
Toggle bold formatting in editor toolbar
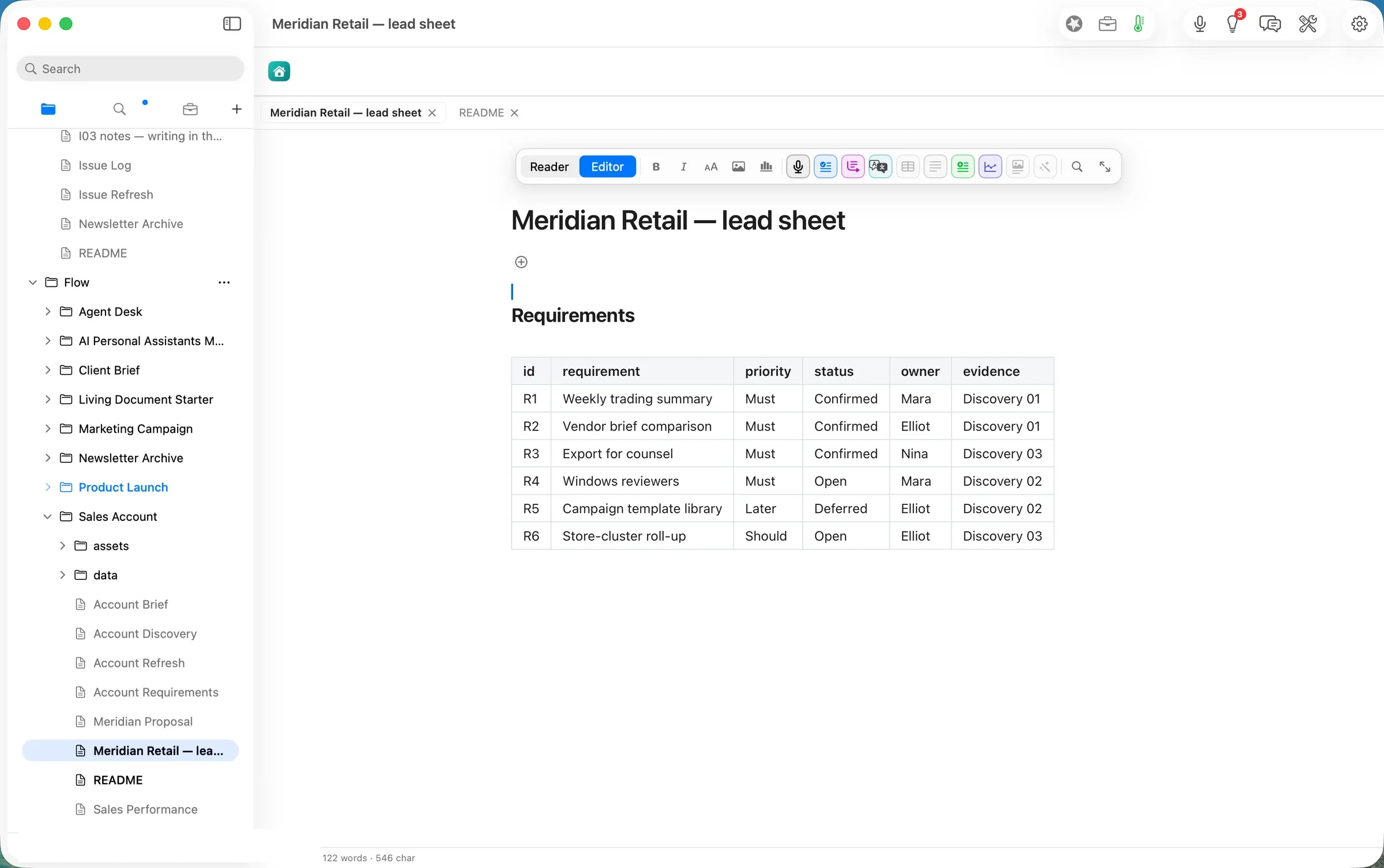pyautogui.click(x=656, y=167)
